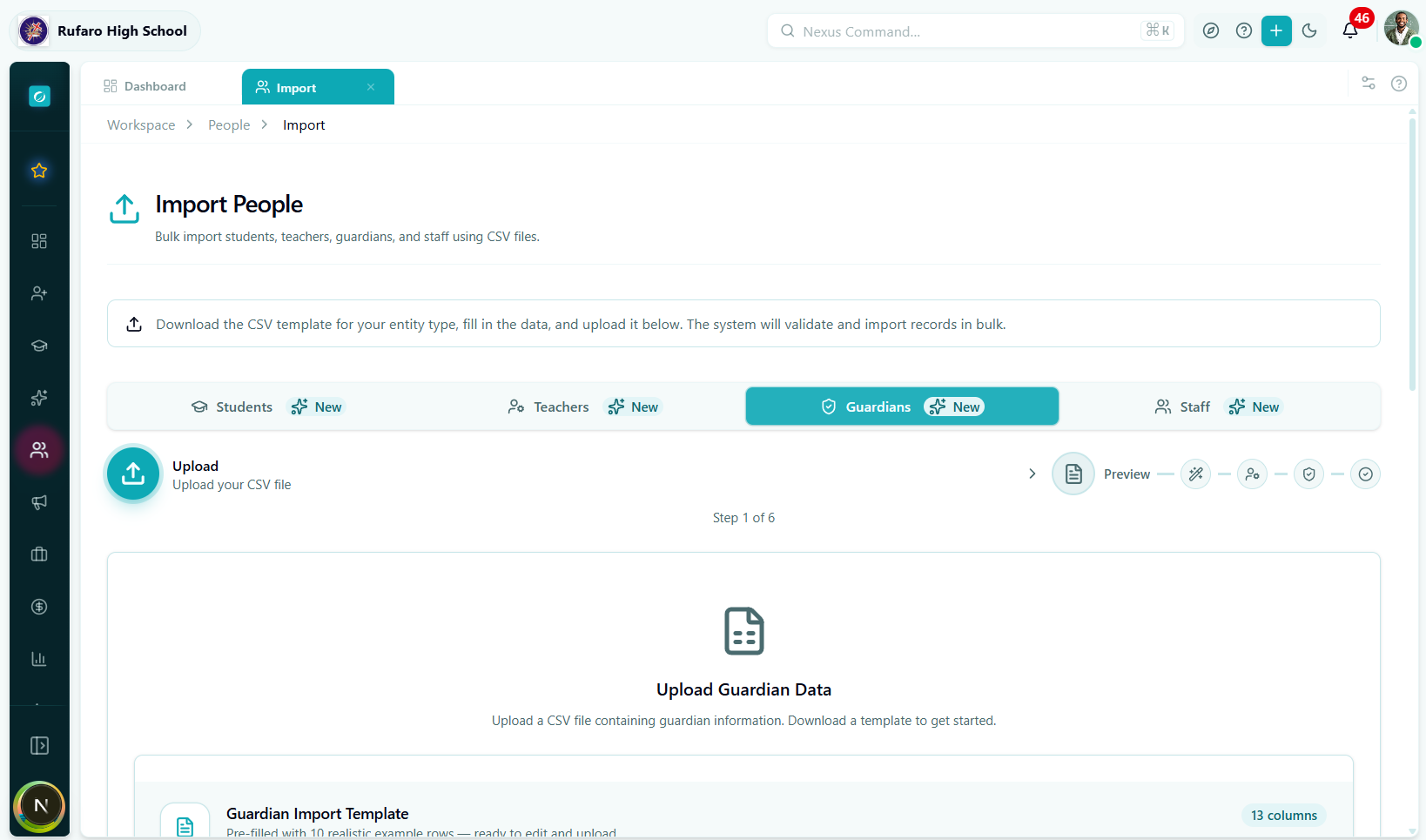
Task: Open the megaphone announcements icon in sidebar
Action: click(39, 502)
